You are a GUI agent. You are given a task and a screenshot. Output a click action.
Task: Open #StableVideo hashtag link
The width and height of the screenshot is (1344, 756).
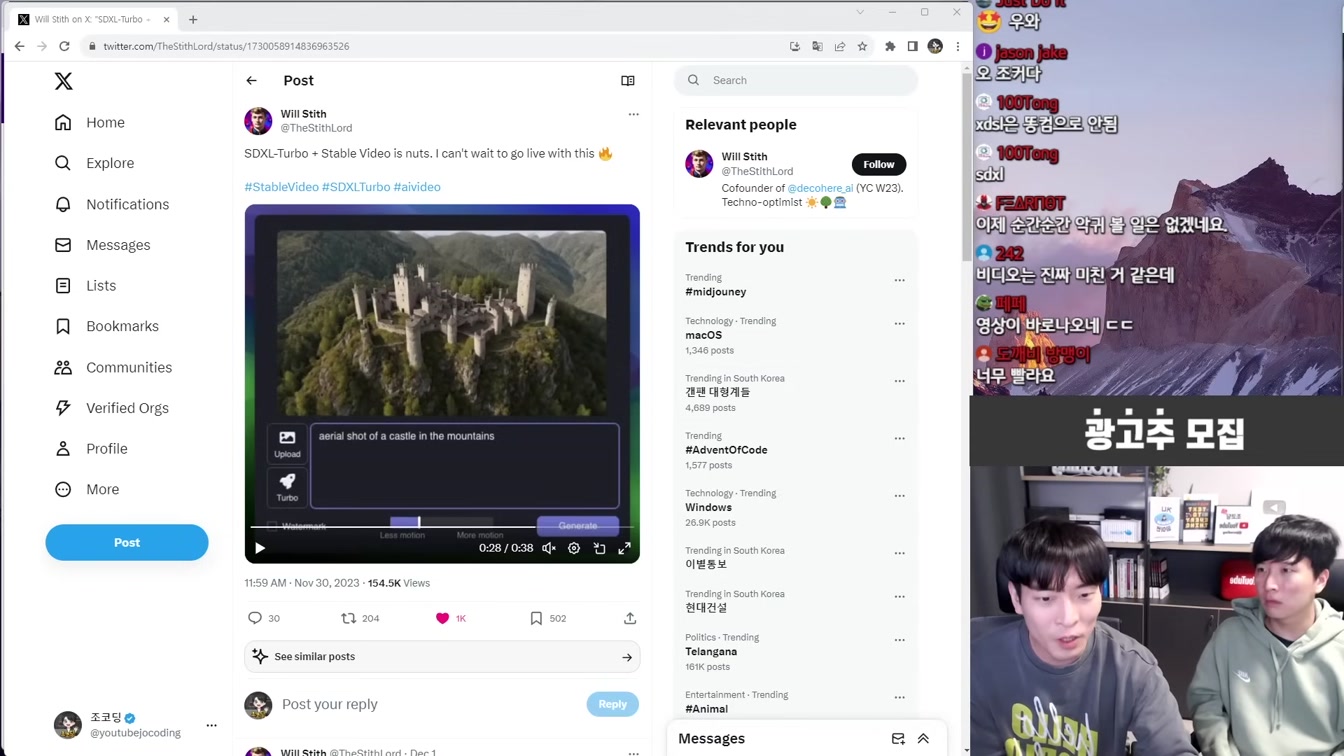pyautogui.click(x=281, y=187)
